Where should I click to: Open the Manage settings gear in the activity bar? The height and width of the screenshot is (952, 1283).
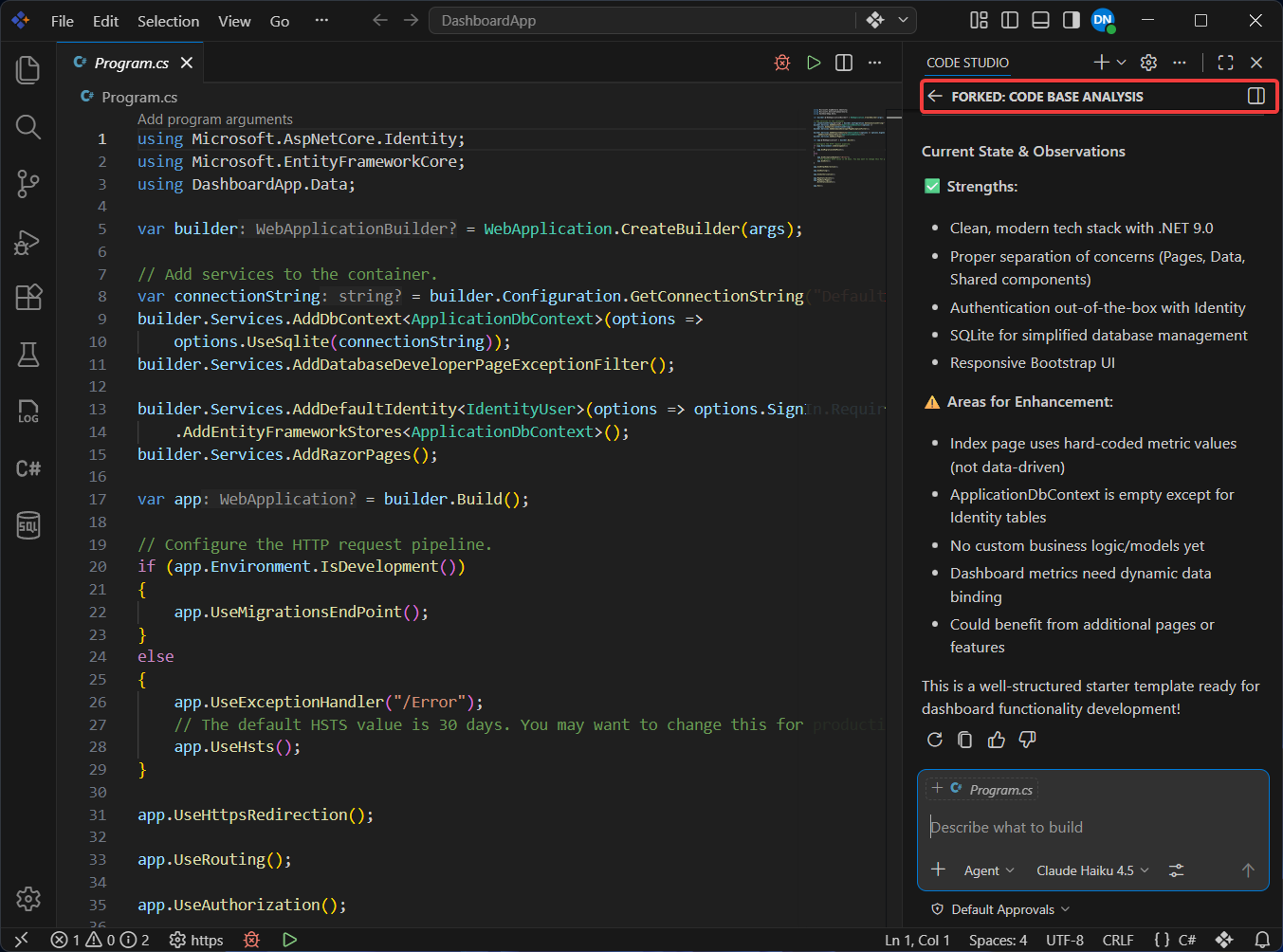pyautogui.click(x=28, y=898)
